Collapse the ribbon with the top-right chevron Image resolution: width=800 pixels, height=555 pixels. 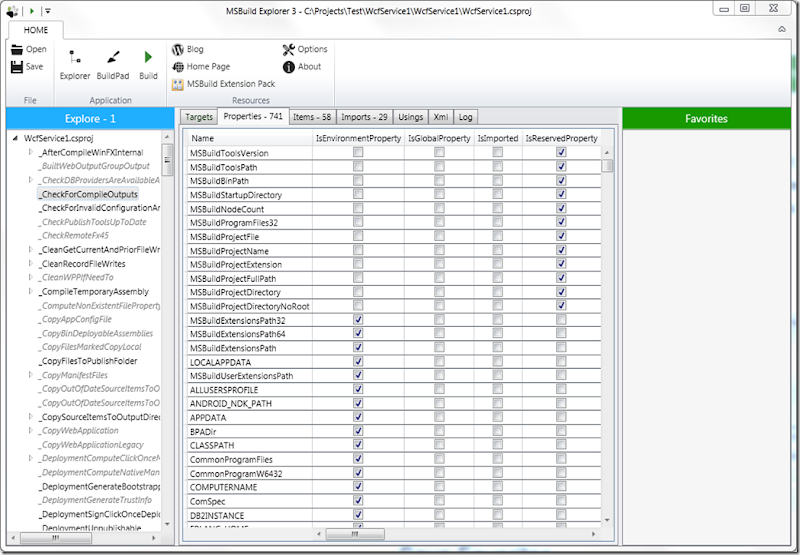(782, 29)
